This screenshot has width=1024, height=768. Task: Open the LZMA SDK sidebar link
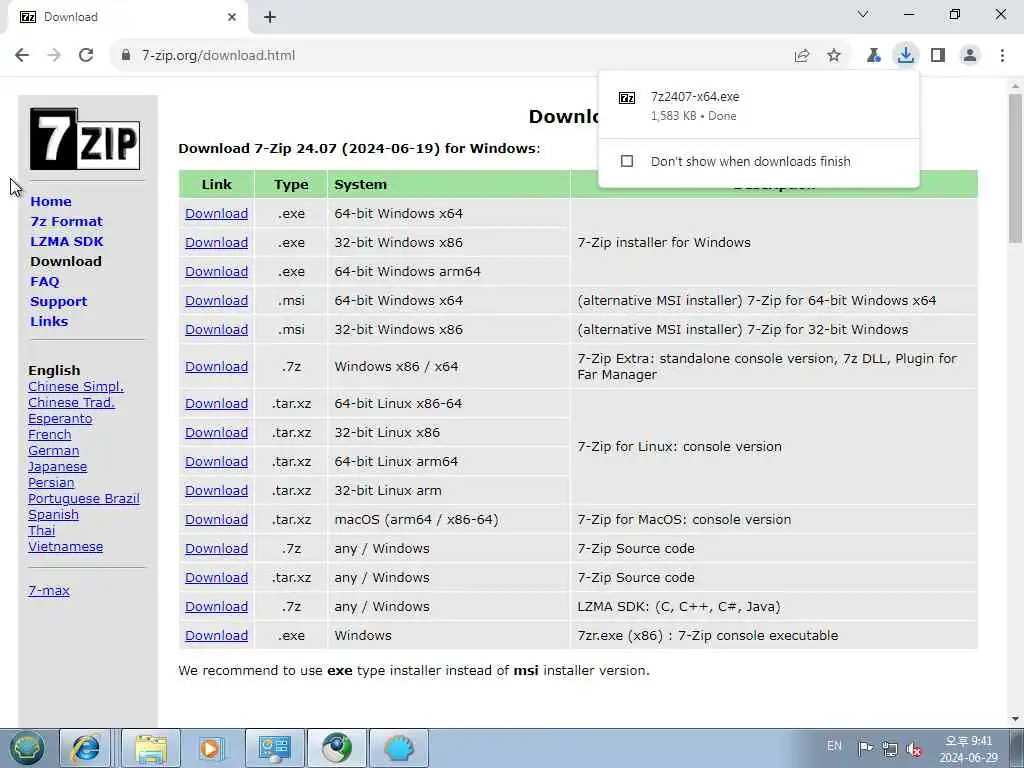pyautogui.click(x=67, y=242)
